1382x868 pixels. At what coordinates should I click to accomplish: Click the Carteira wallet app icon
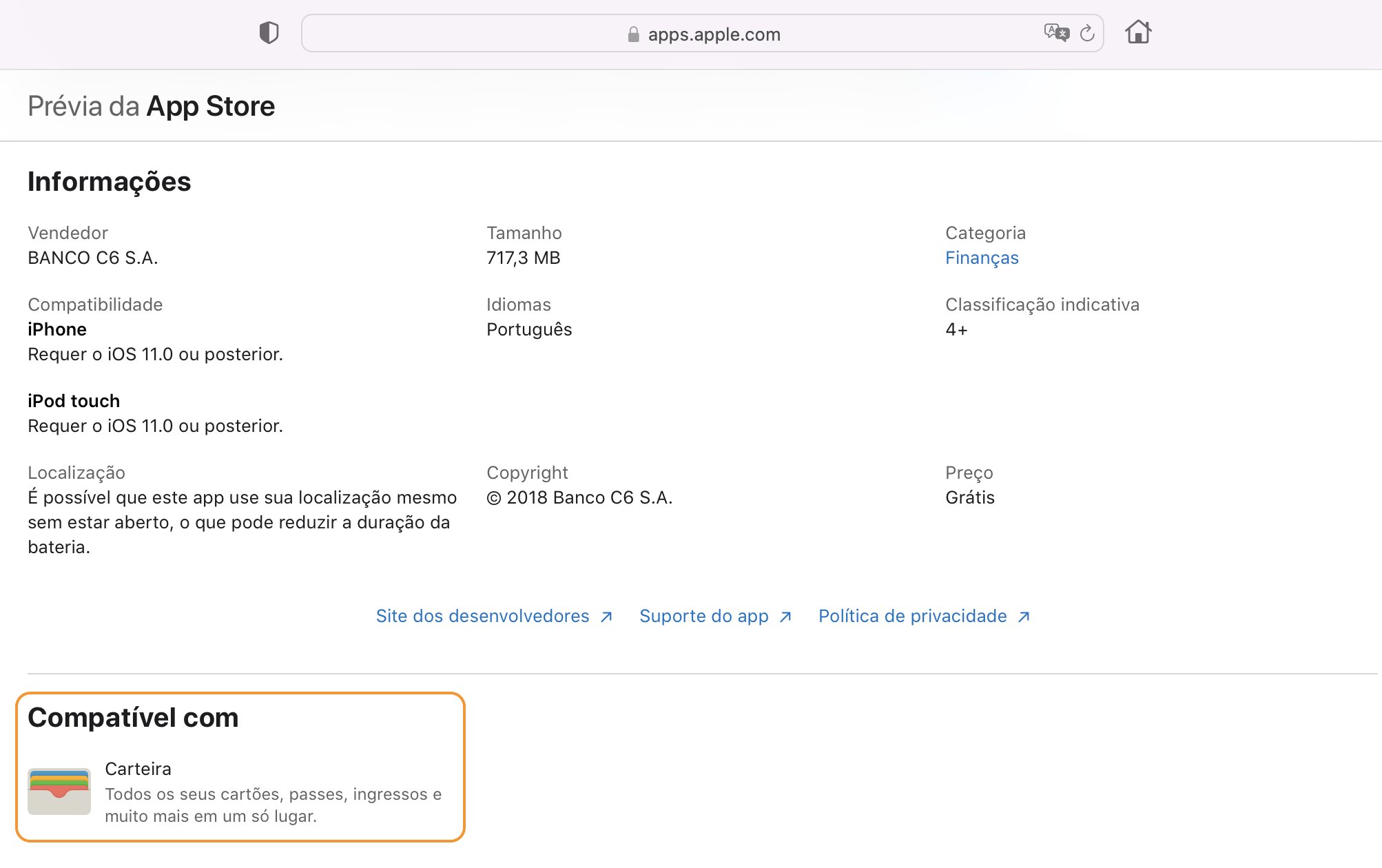(x=59, y=792)
